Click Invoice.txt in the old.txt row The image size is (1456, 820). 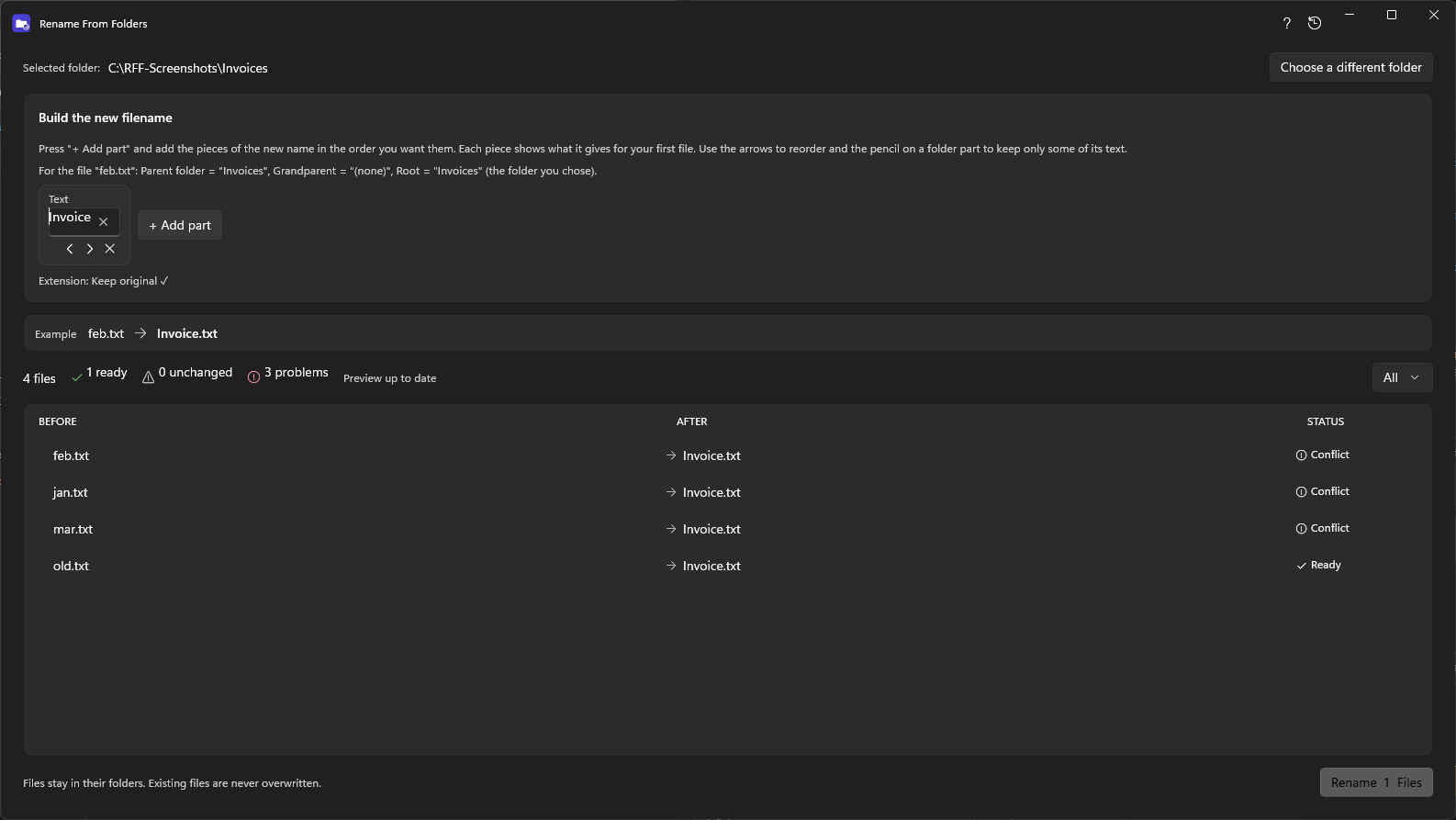[711, 566]
